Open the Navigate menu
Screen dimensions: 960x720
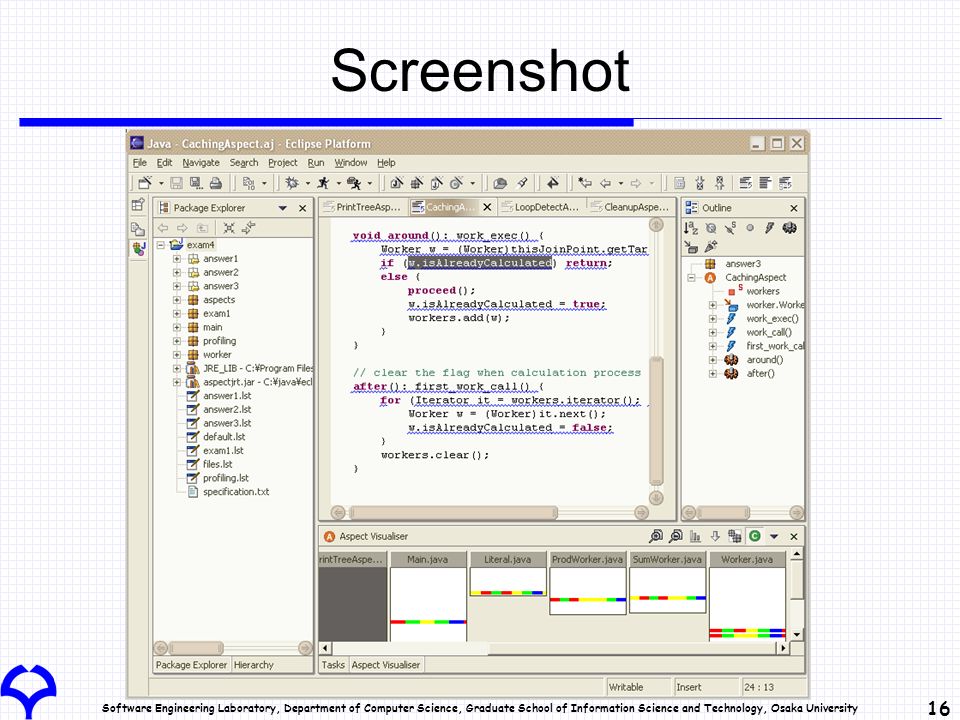[201, 163]
